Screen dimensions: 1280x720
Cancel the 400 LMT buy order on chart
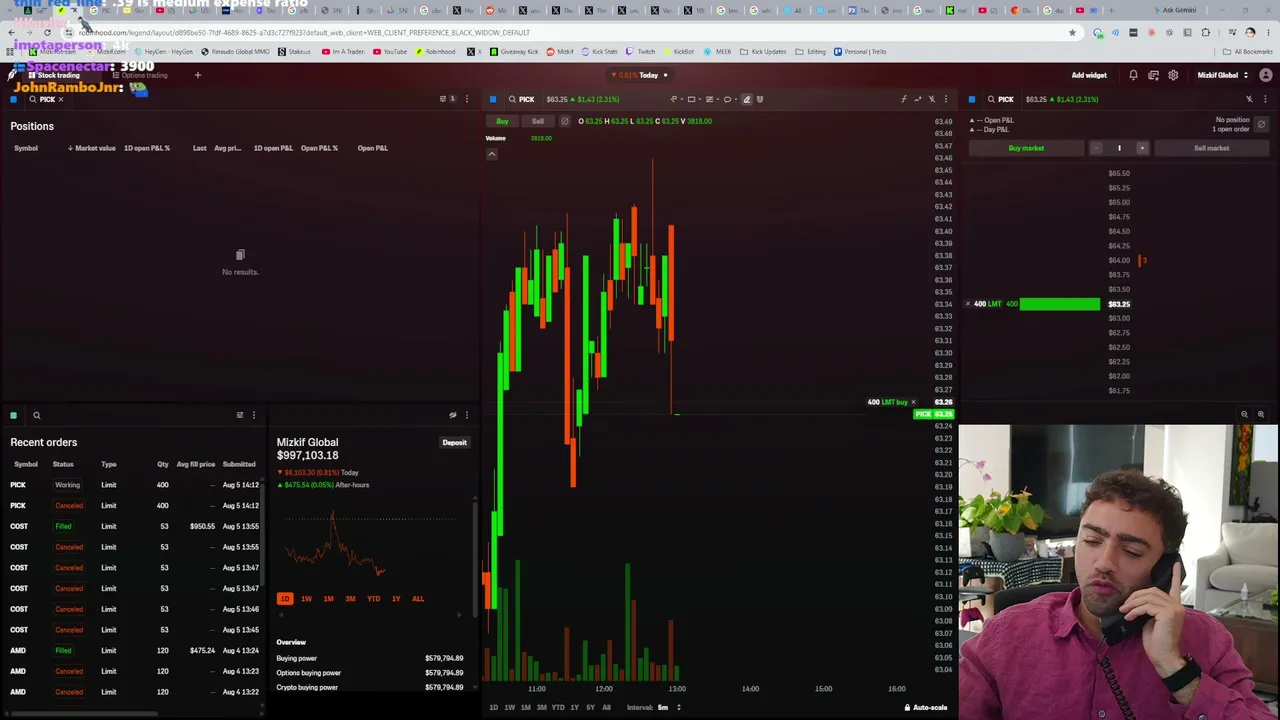(x=913, y=402)
